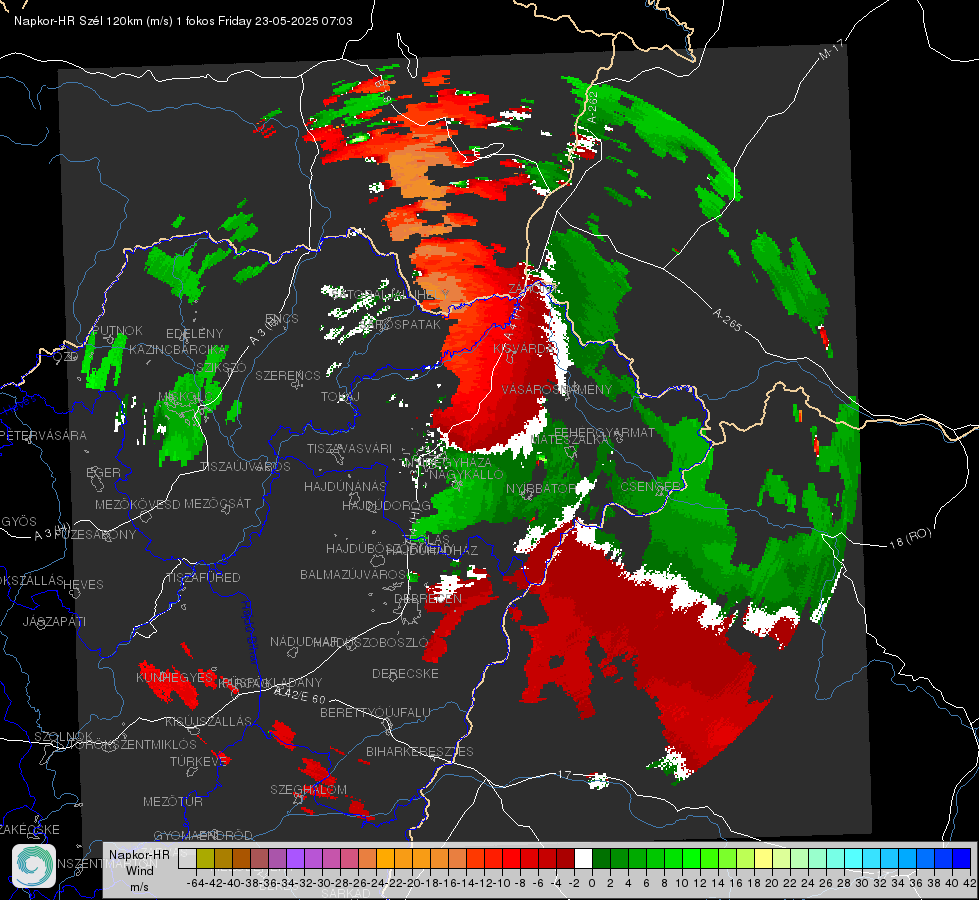Click the TOKAJ city label
The height and width of the screenshot is (900, 979).
340,397
